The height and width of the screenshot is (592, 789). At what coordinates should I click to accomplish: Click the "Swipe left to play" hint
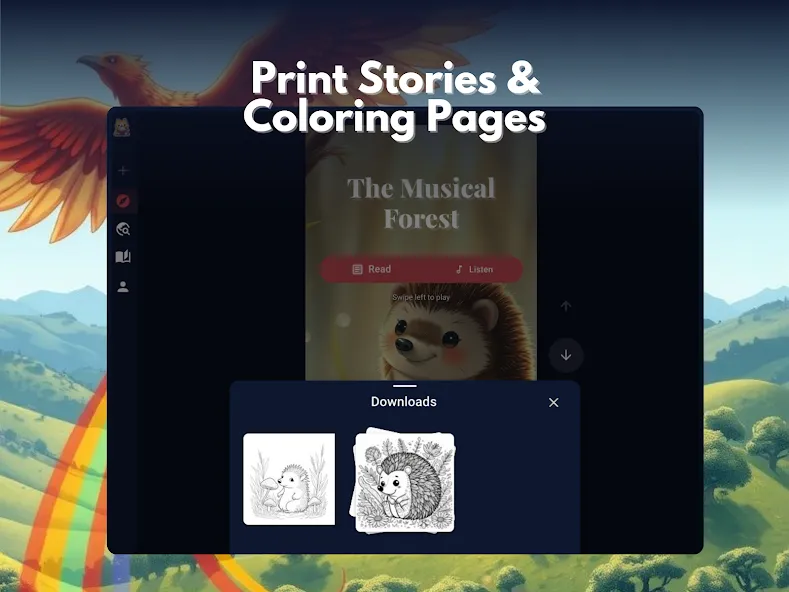pos(421,298)
